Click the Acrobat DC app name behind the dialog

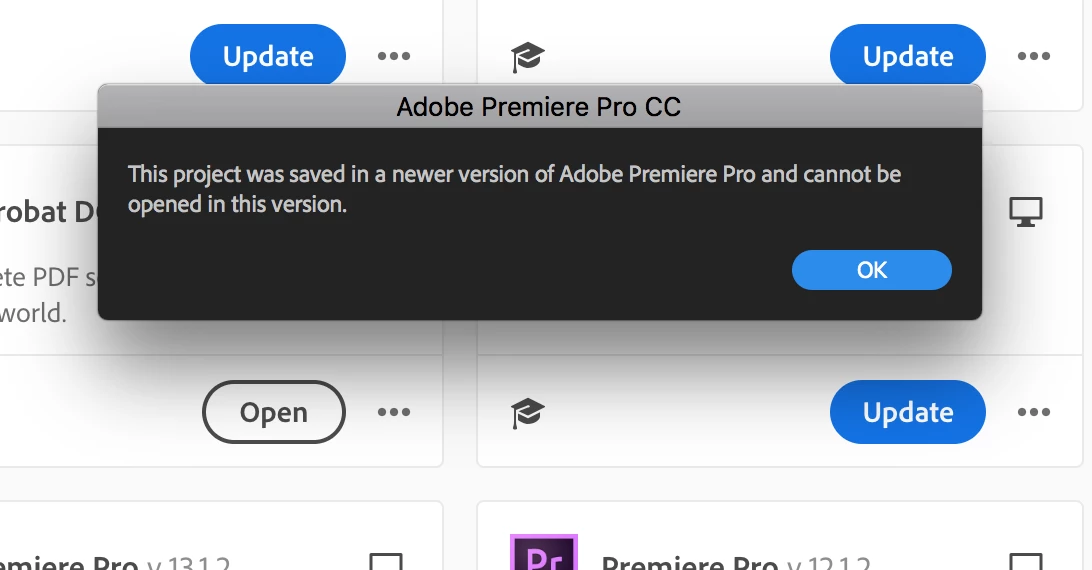coord(48,211)
